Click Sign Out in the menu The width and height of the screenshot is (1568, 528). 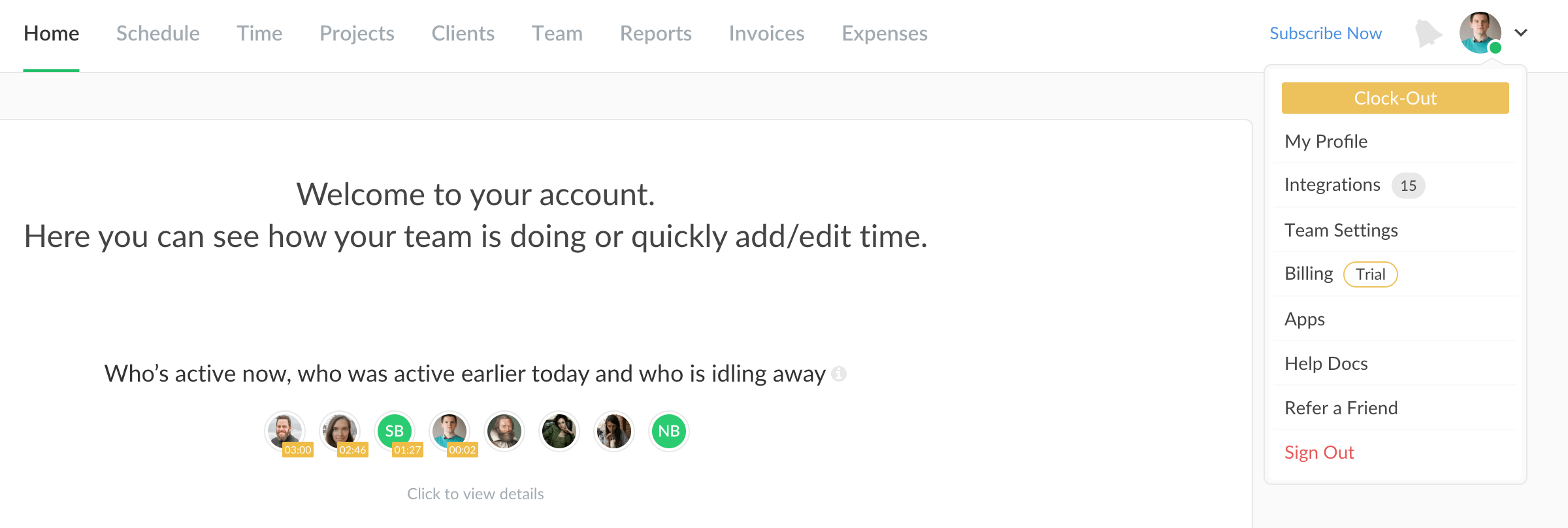point(1319,452)
